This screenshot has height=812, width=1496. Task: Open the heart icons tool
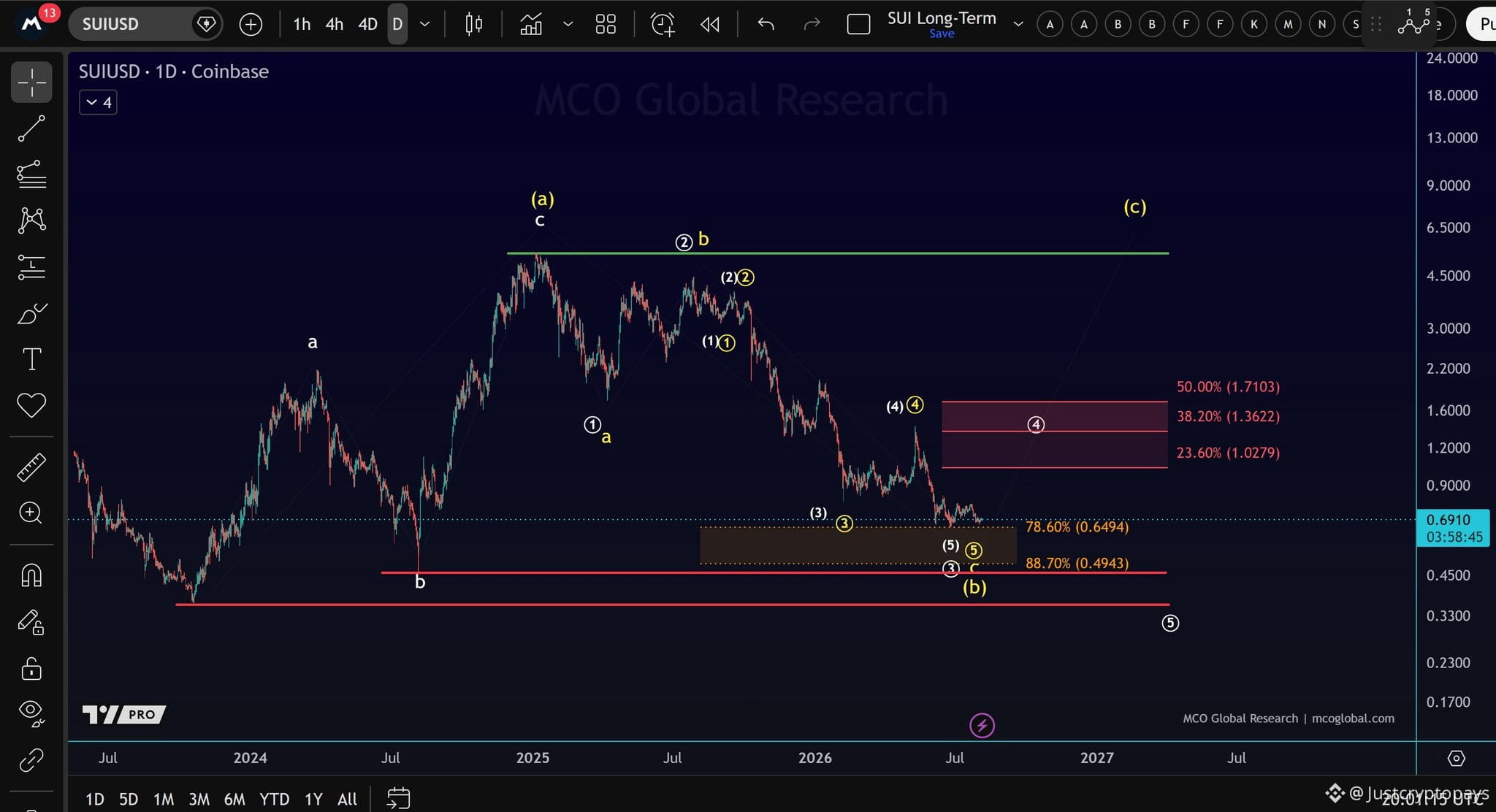coord(31,405)
